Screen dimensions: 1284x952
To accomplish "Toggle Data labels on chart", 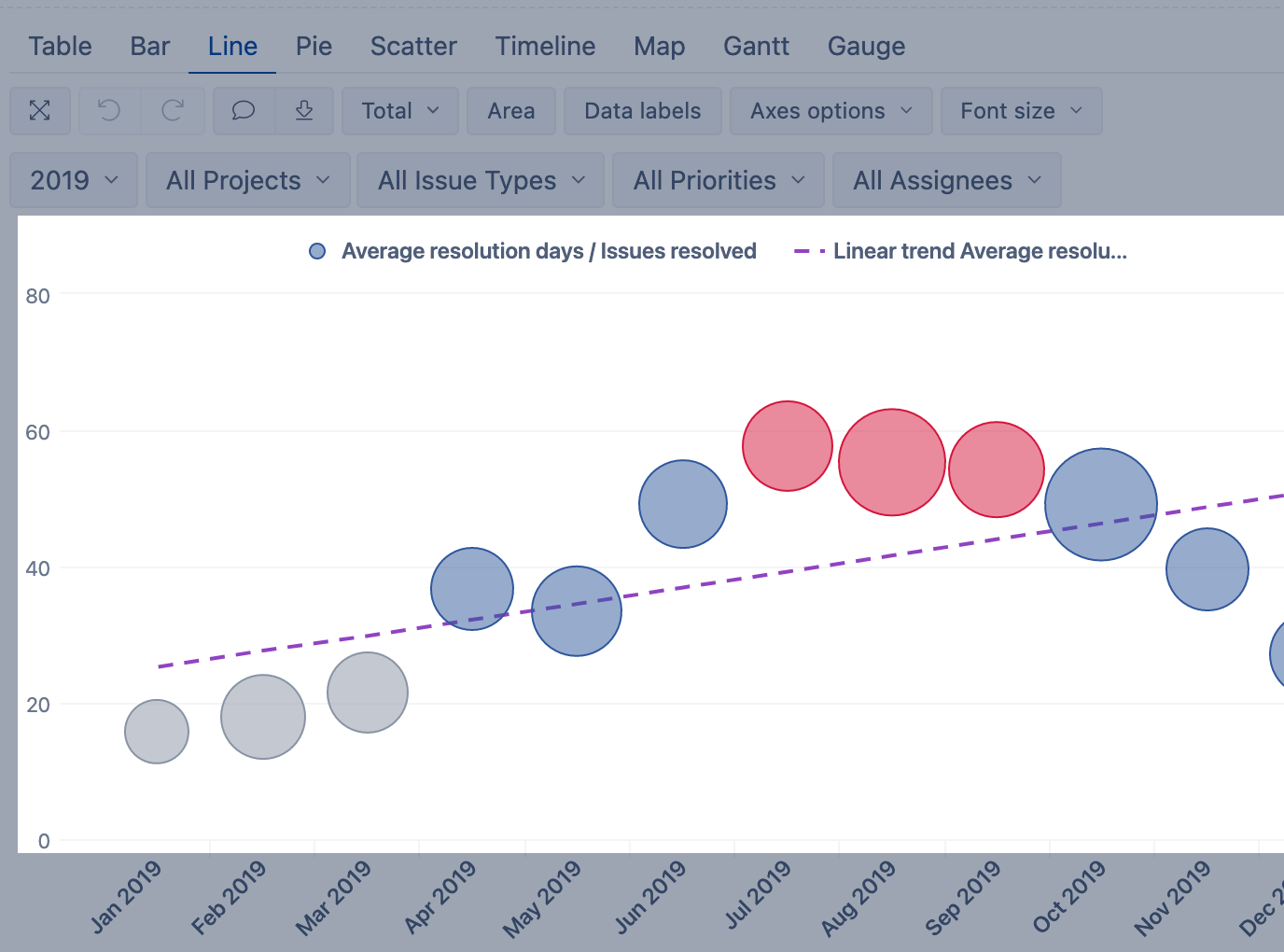I will 642,111.
